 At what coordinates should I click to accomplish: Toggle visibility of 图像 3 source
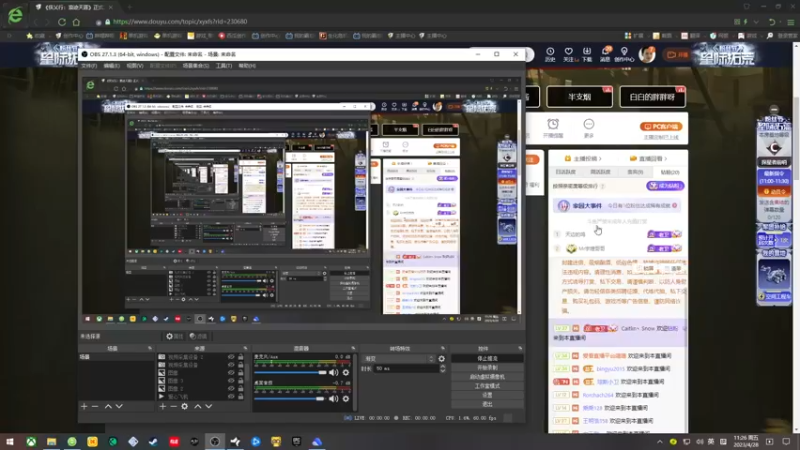[231, 381]
